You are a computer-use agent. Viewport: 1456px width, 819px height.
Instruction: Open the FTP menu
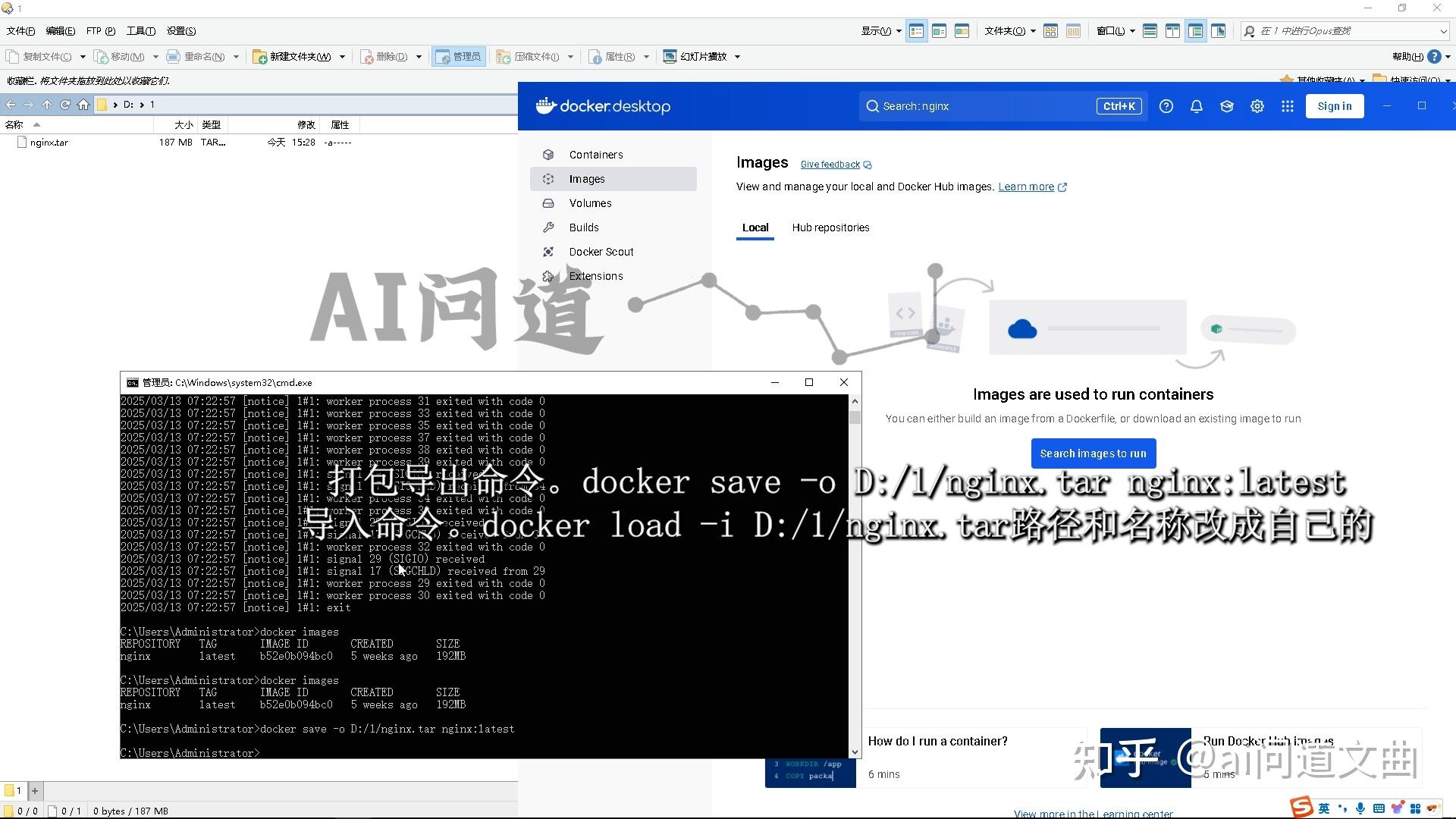click(x=101, y=31)
